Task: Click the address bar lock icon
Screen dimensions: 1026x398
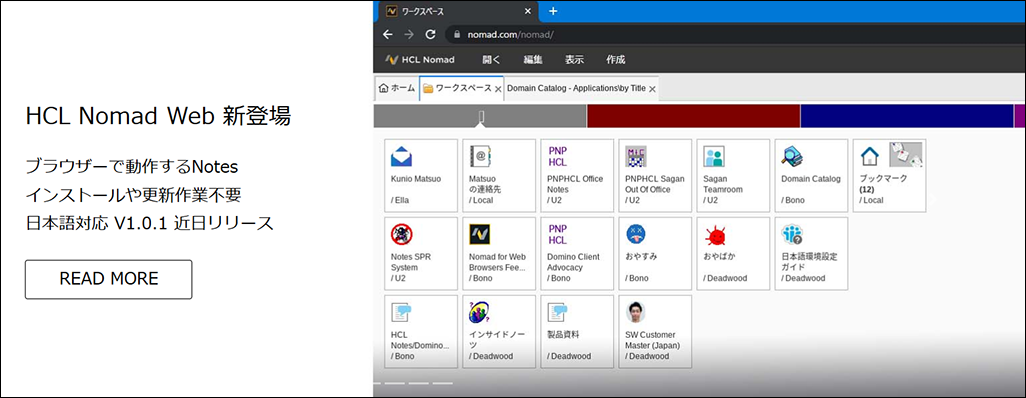Action: click(457, 34)
